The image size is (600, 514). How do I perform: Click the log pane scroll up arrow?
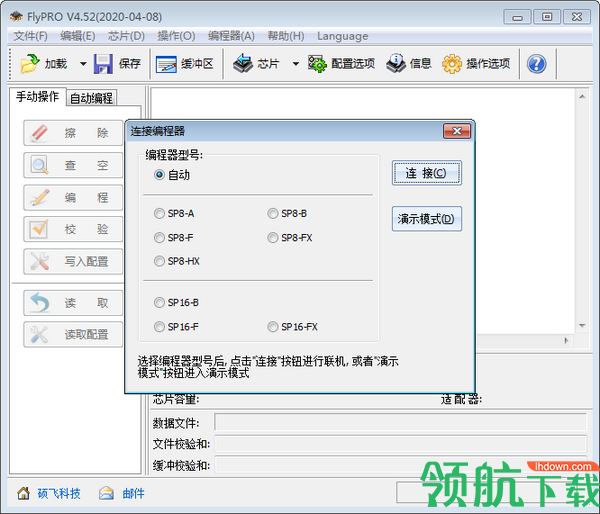coord(582,96)
